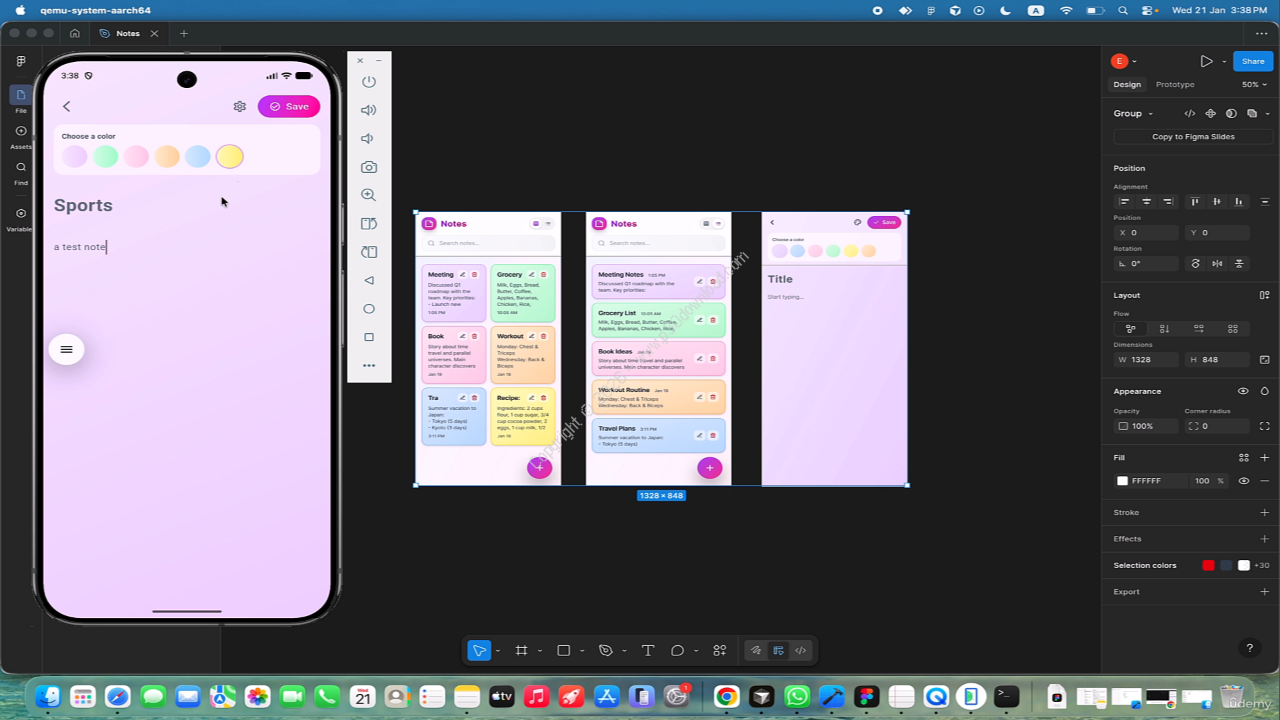Image resolution: width=1280 pixels, height=720 pixels.
Task: Click Copy to Figma Slides
Action: click(1193, 136)
